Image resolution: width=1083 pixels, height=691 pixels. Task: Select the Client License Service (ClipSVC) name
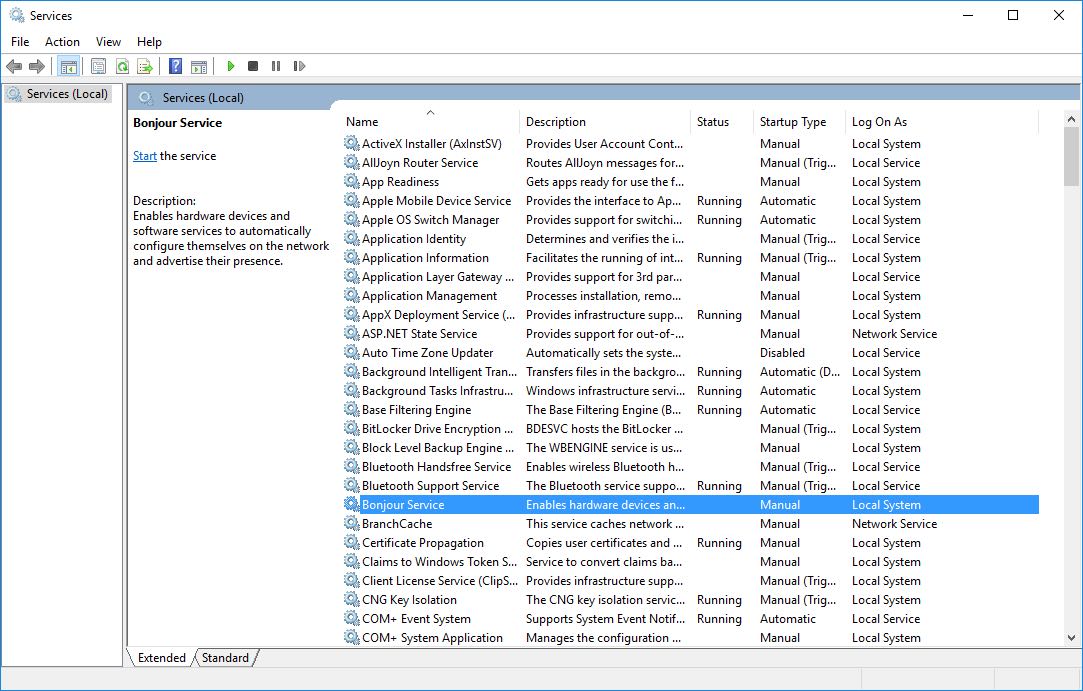click(x=440, y=581)
